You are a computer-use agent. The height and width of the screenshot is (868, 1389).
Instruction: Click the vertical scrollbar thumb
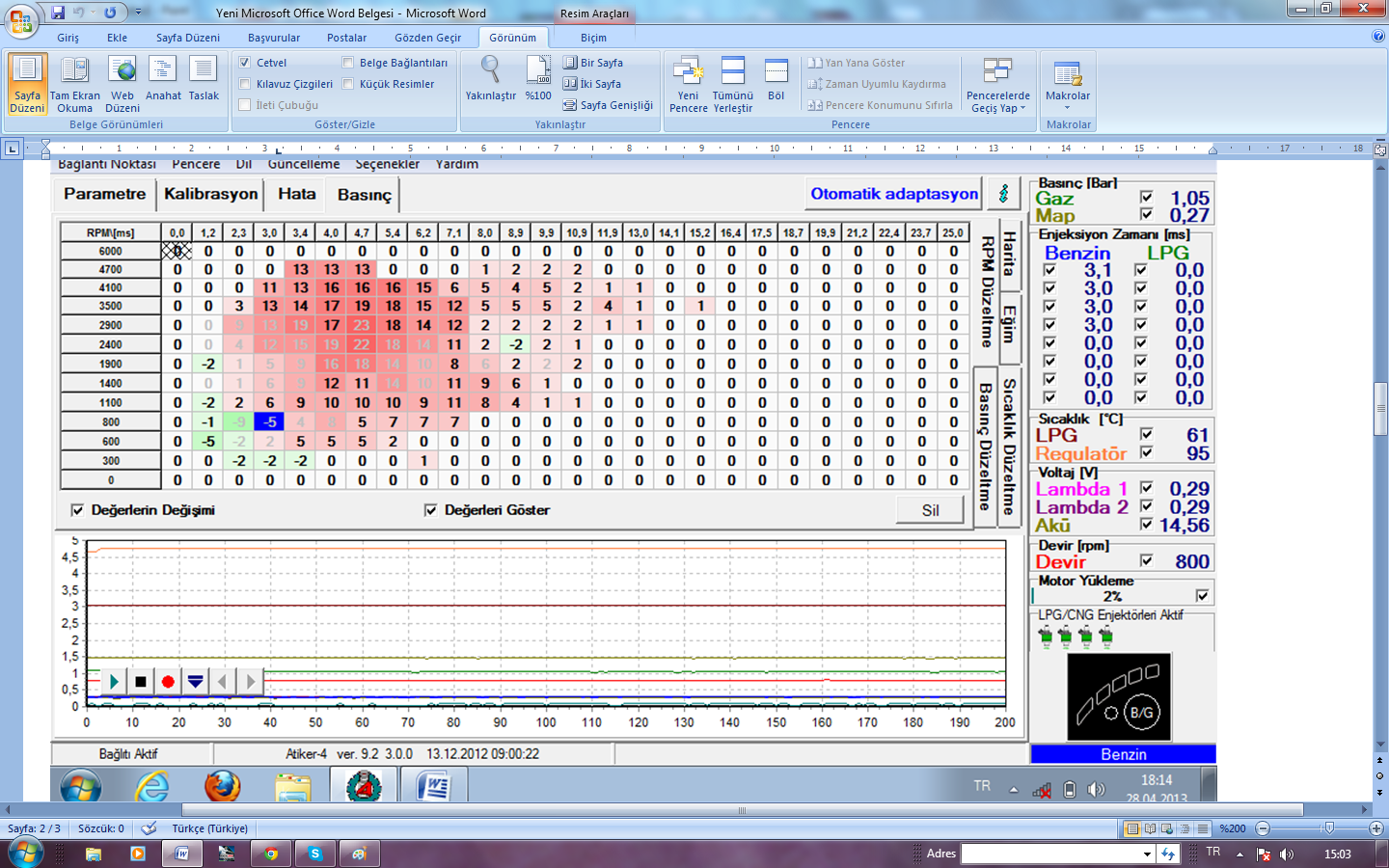[1380, 408]
